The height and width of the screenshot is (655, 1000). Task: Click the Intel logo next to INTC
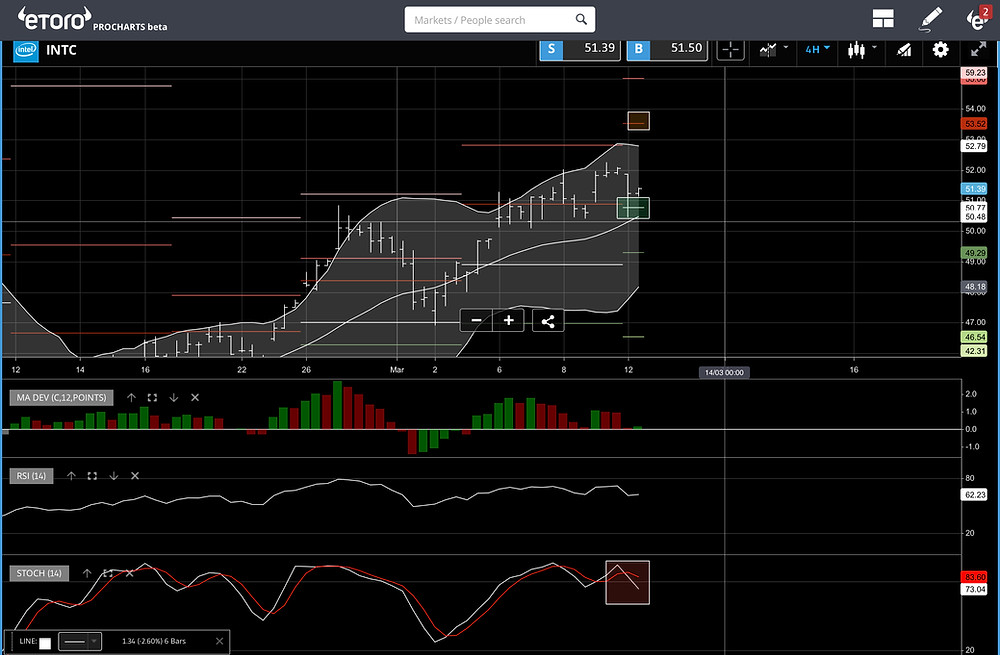pyautogui.click(x=26, y=50)
